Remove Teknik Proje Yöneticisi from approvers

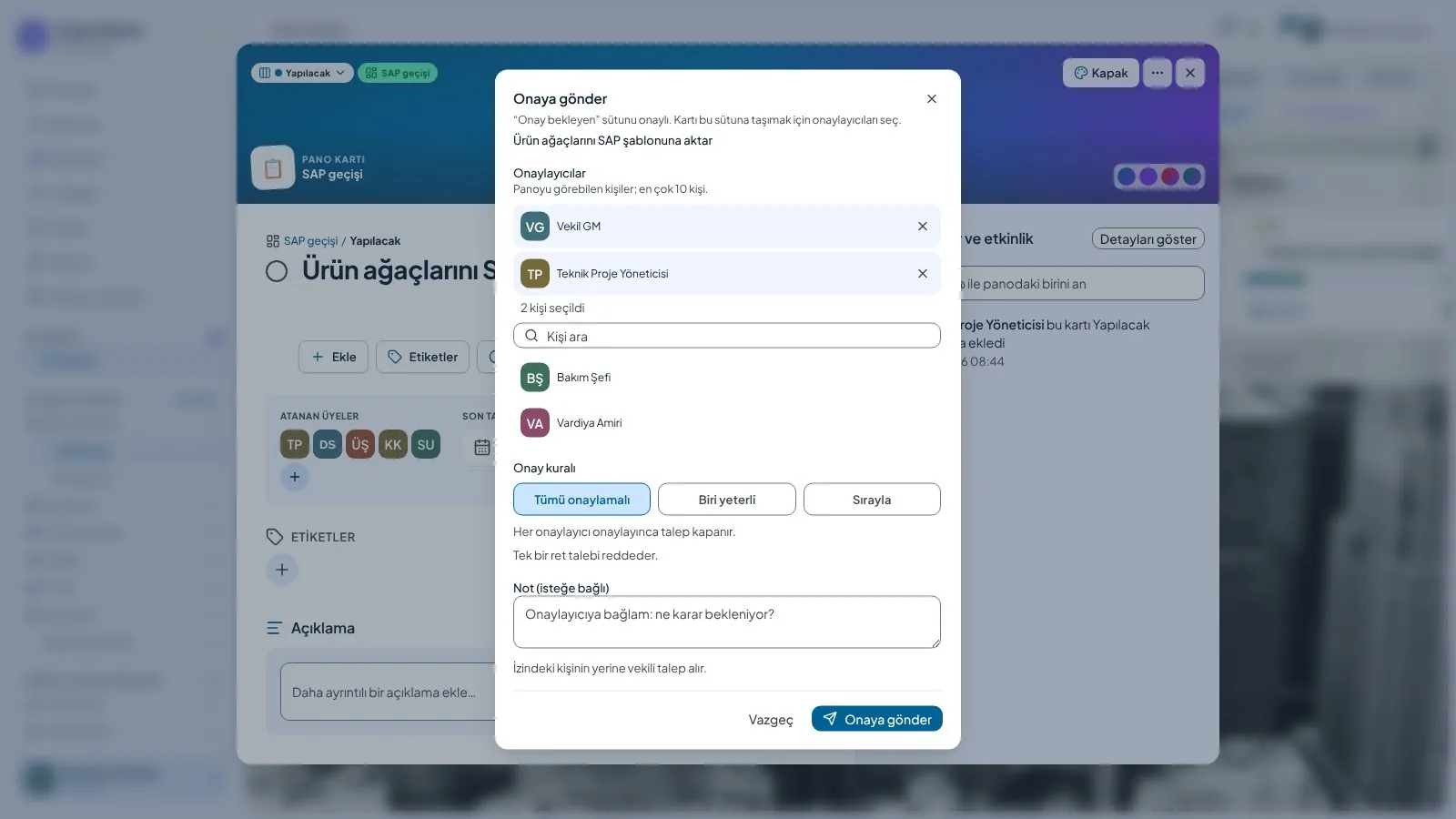pyautogui.click(x=922, y=274)
